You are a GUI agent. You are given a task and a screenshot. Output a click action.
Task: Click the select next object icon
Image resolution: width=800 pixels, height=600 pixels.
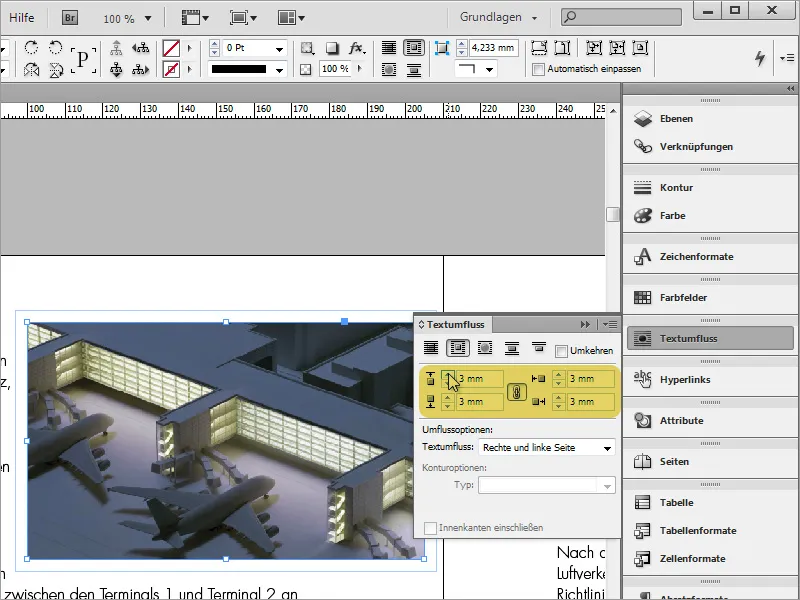click(x=140, y=69)
